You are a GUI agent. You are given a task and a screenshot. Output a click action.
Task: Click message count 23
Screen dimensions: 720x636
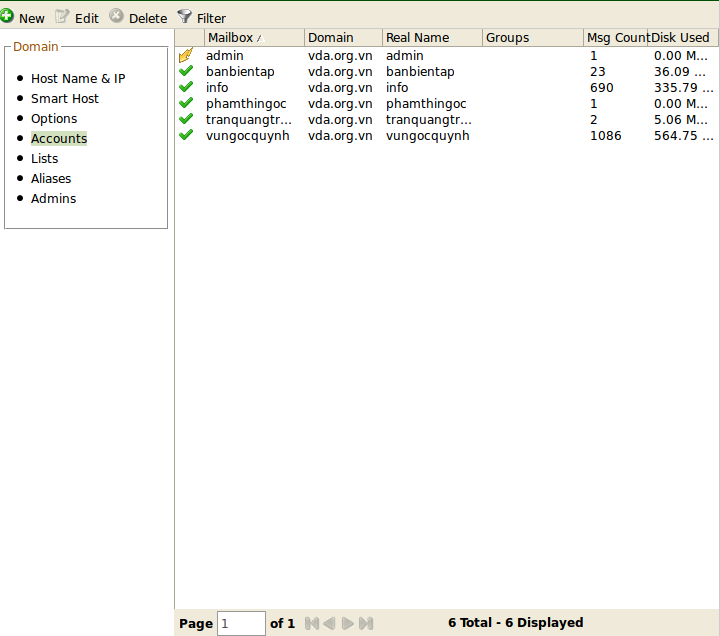[x=598, y=72]
